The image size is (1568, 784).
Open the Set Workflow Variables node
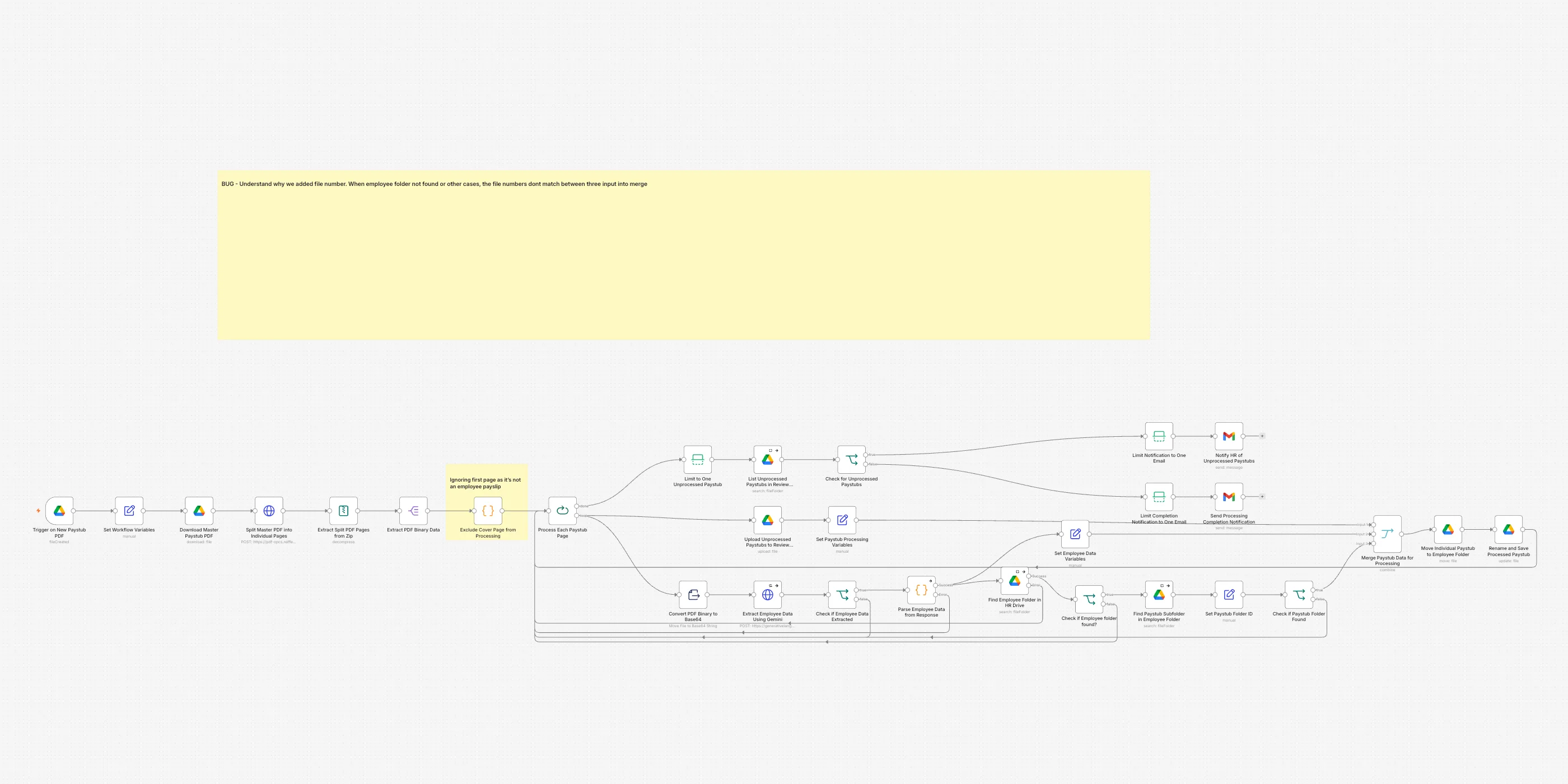pos(129,511)
